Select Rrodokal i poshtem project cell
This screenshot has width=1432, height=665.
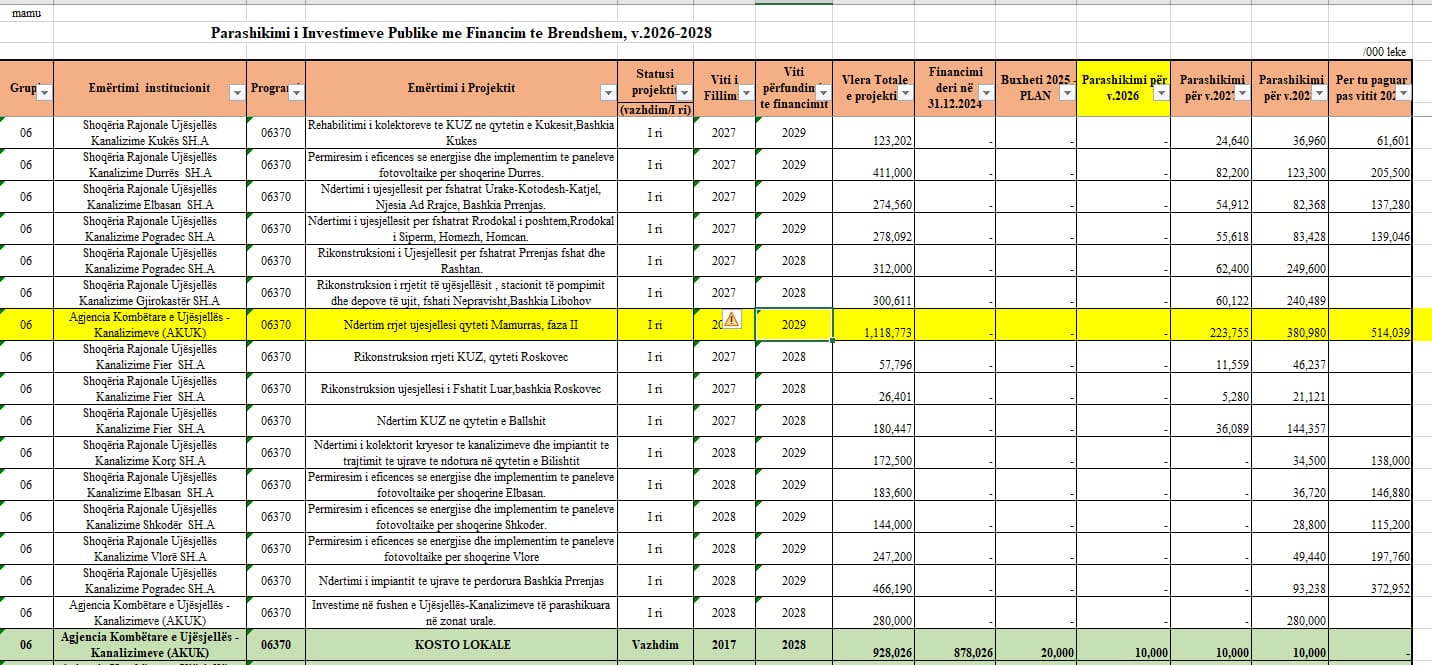click(461, 228)
